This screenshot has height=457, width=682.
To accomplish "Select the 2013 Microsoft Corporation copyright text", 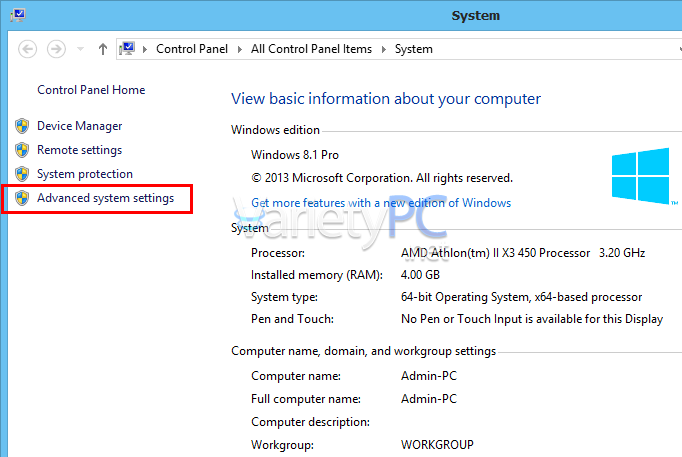I will click(x=382, y=178).
